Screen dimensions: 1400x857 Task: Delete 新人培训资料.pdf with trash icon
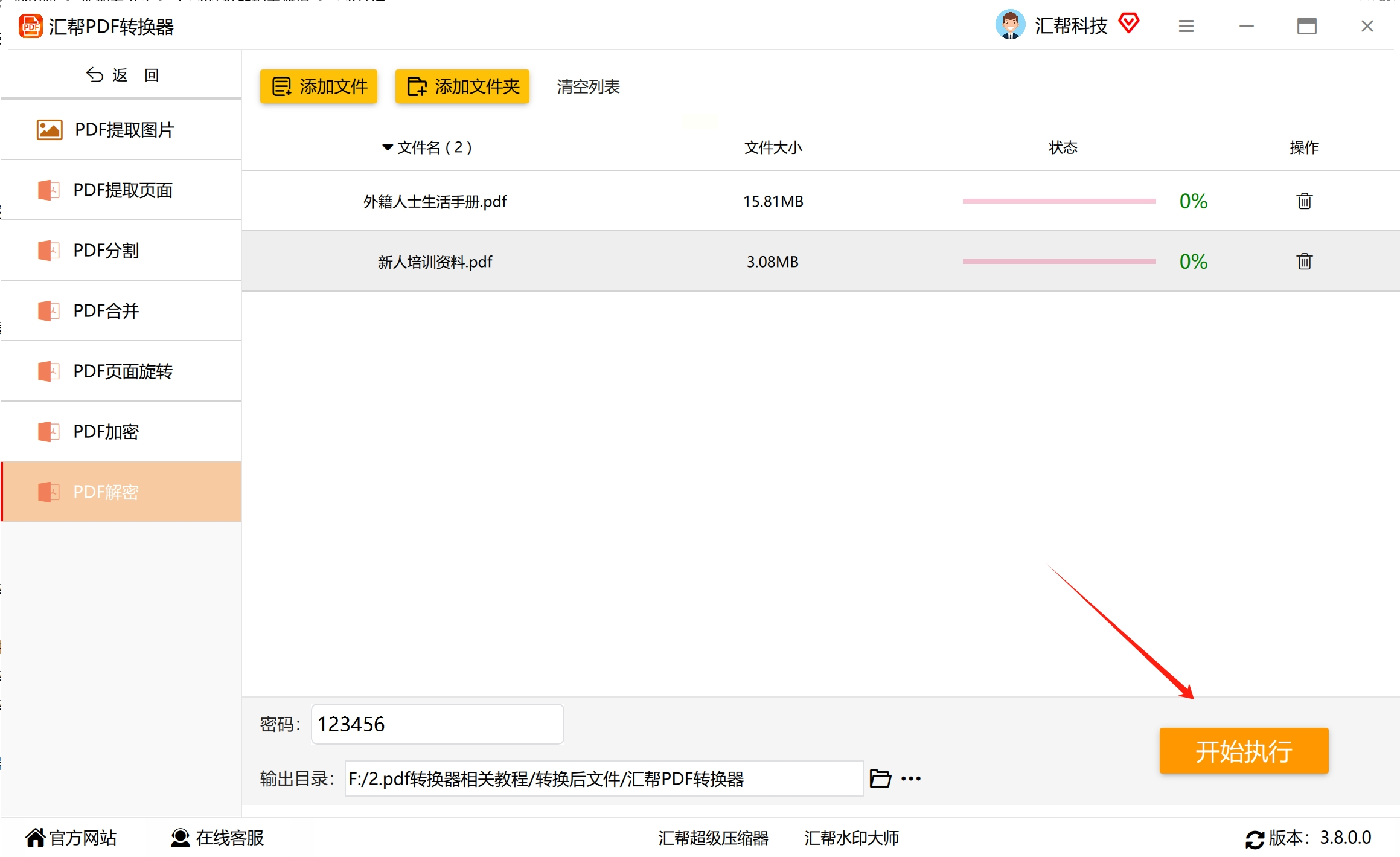(1304, 262)
